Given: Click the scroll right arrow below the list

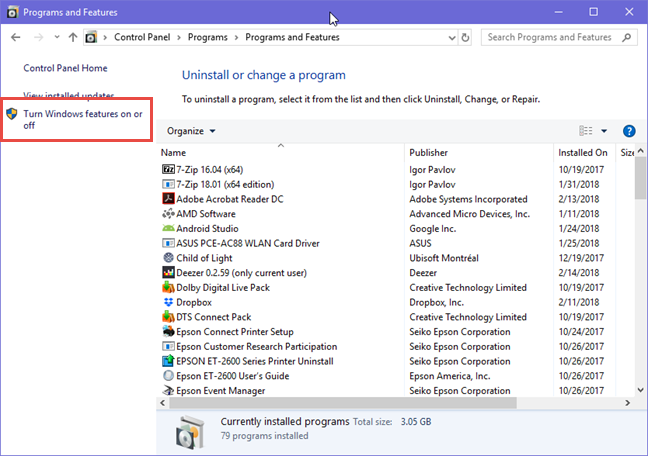Looking at the screenshot, I should (x=627, y=403).
